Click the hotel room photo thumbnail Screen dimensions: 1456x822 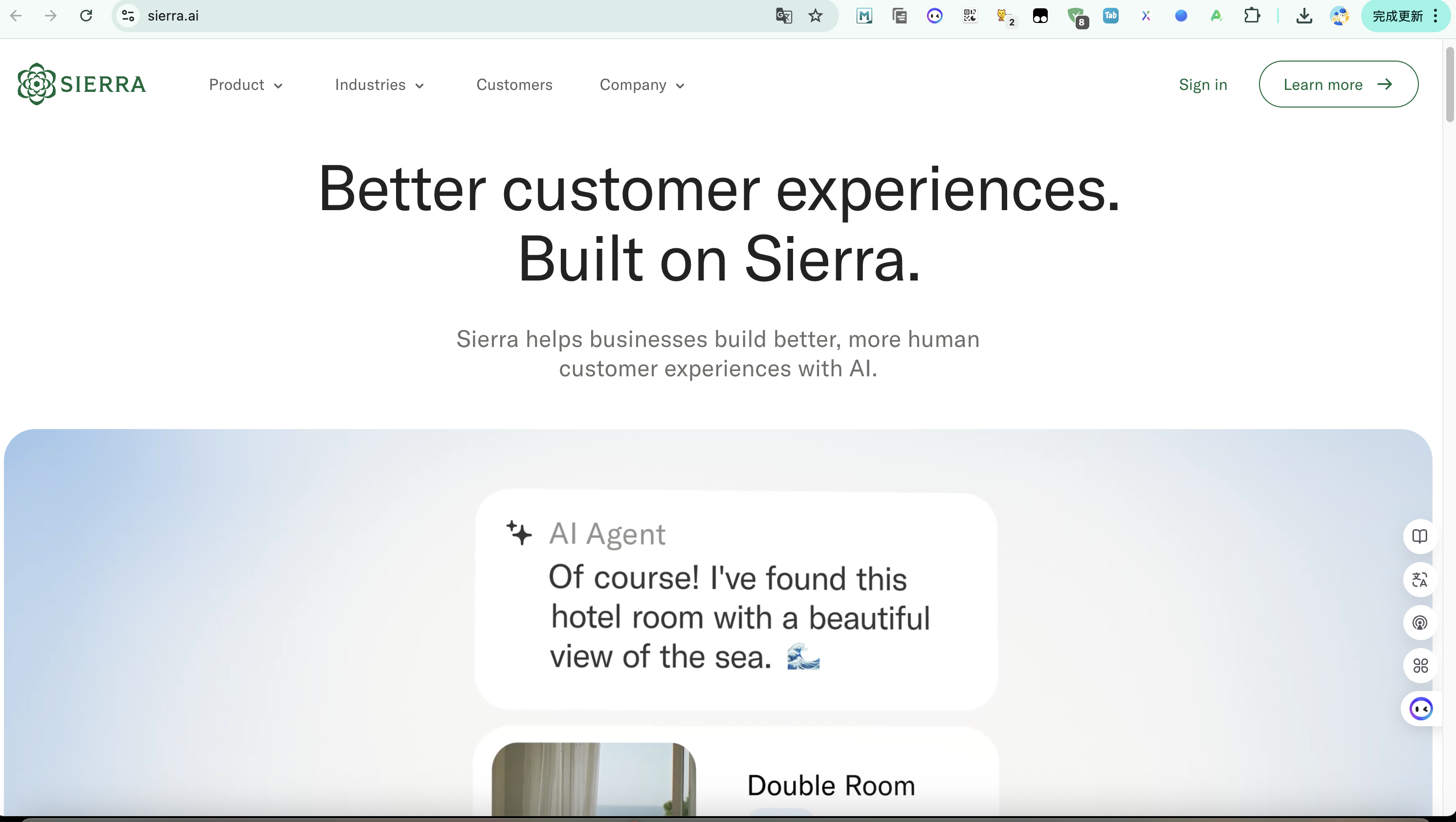(594, 779)
